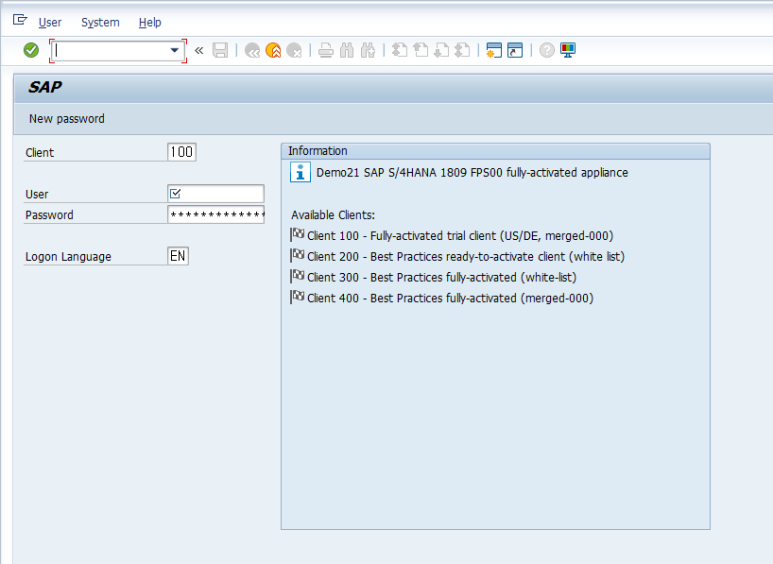Click the flag icon beside Client 100
The width and height of the screenshot is (773, 564).
coord(298,235)
